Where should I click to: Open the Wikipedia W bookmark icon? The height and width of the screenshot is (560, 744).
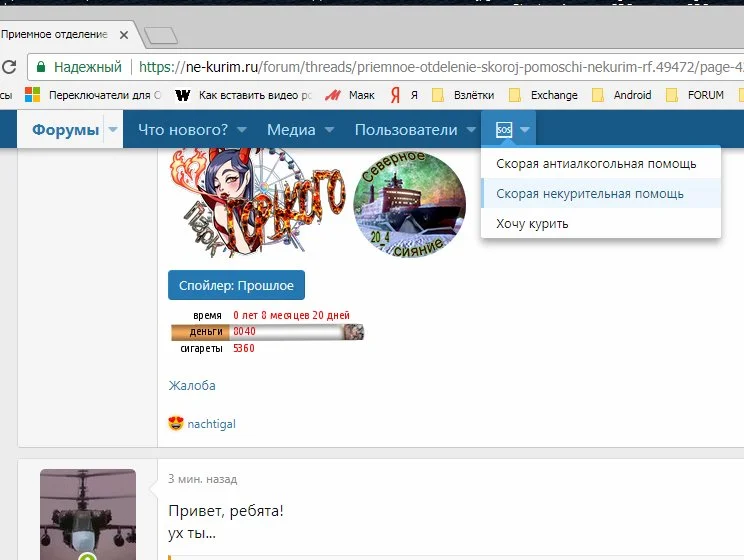coord(183,95)
